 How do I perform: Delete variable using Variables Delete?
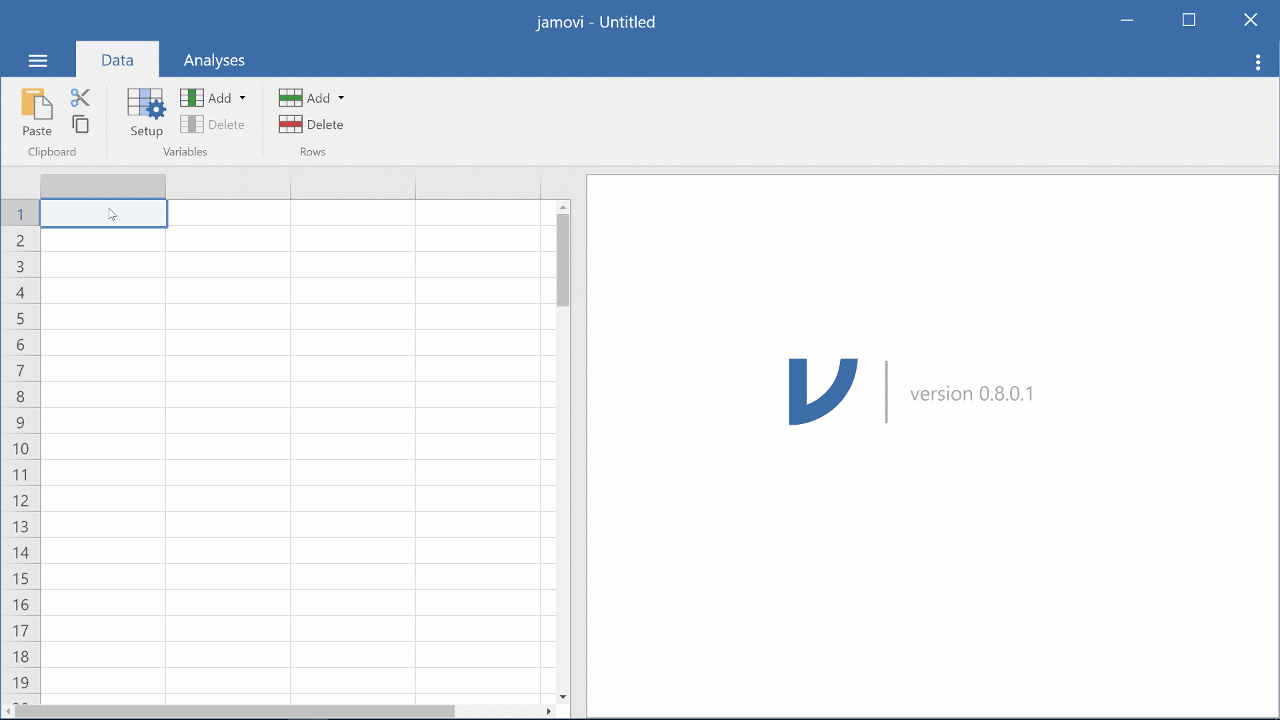pyautogui.click(x=213, y=125)
